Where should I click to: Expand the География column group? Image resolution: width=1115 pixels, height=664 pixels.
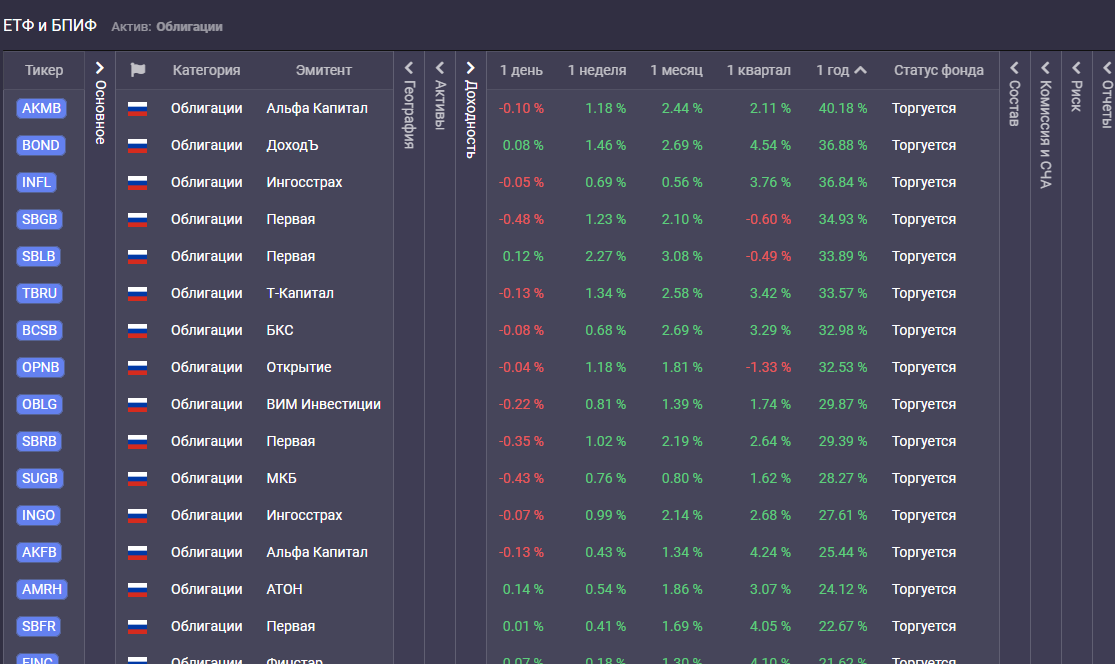pyautogui.click(x=409, y=68)
